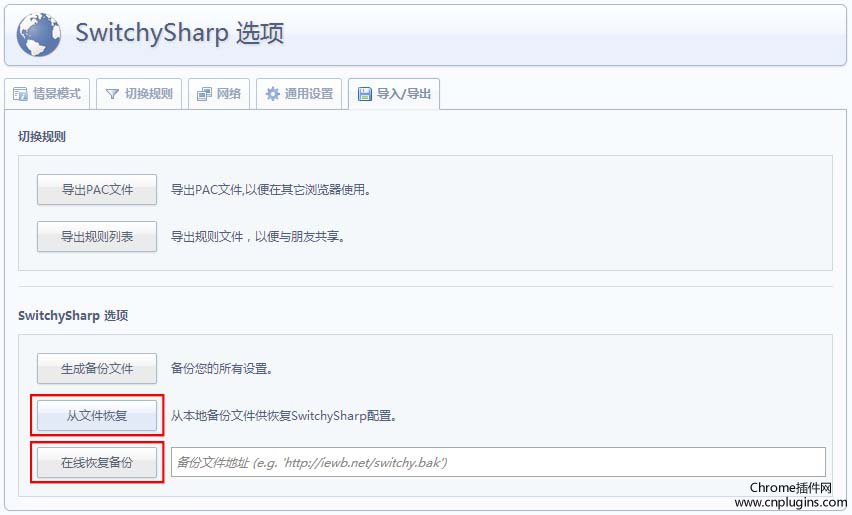Viewport: 852px width, 515px height.
Task: Click the Chrome插件网 watermark text
Action: click(790, 488)
